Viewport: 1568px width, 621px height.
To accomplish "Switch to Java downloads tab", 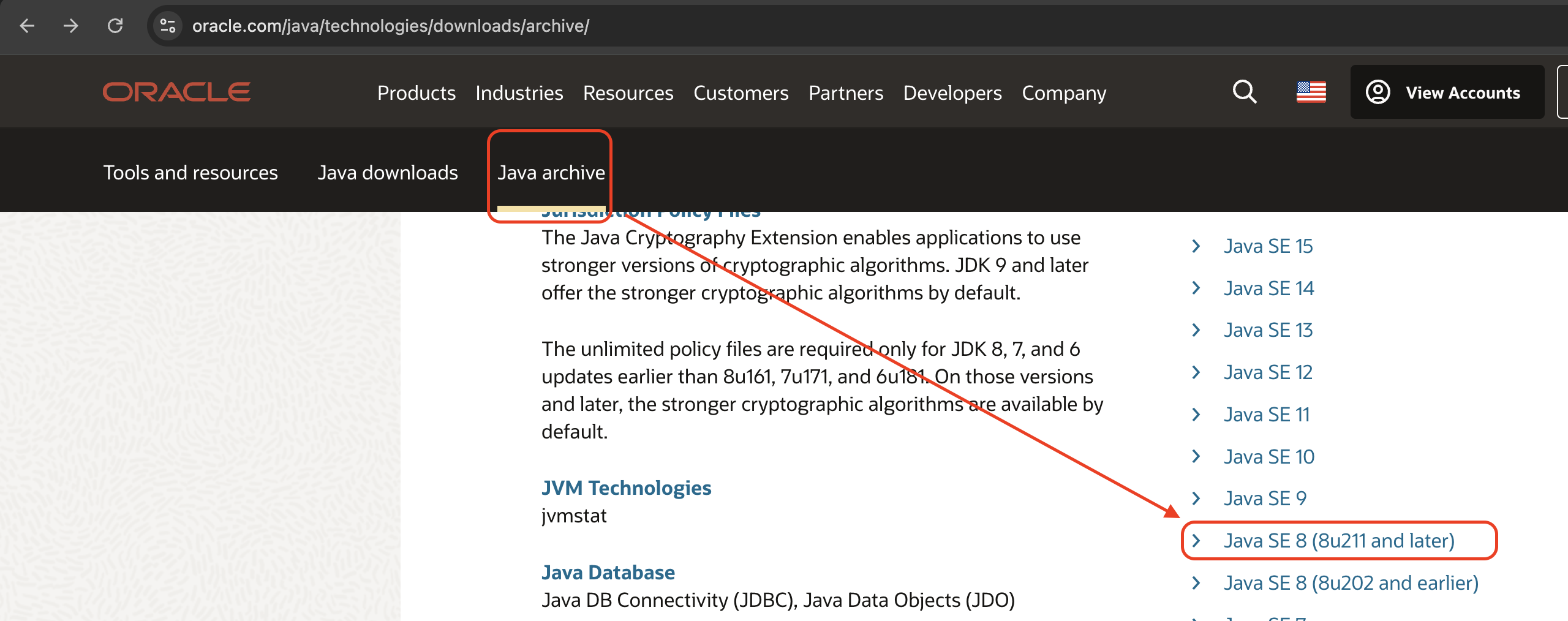I will click(387, 173).
